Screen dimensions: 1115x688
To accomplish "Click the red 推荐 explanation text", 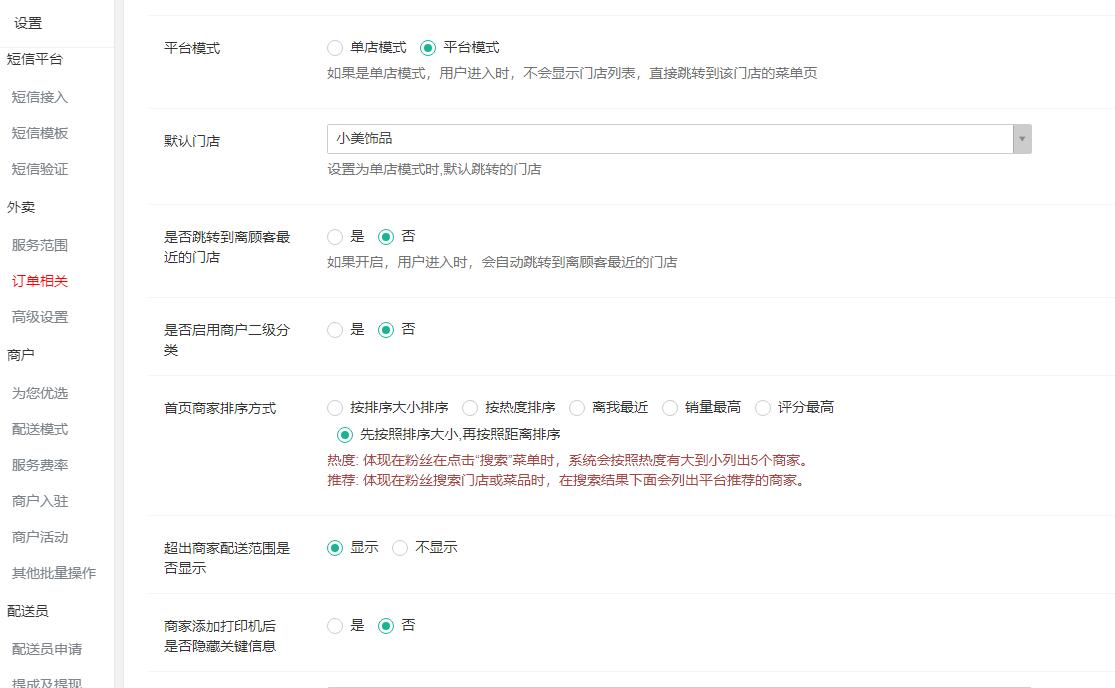I will coord(567,480).
